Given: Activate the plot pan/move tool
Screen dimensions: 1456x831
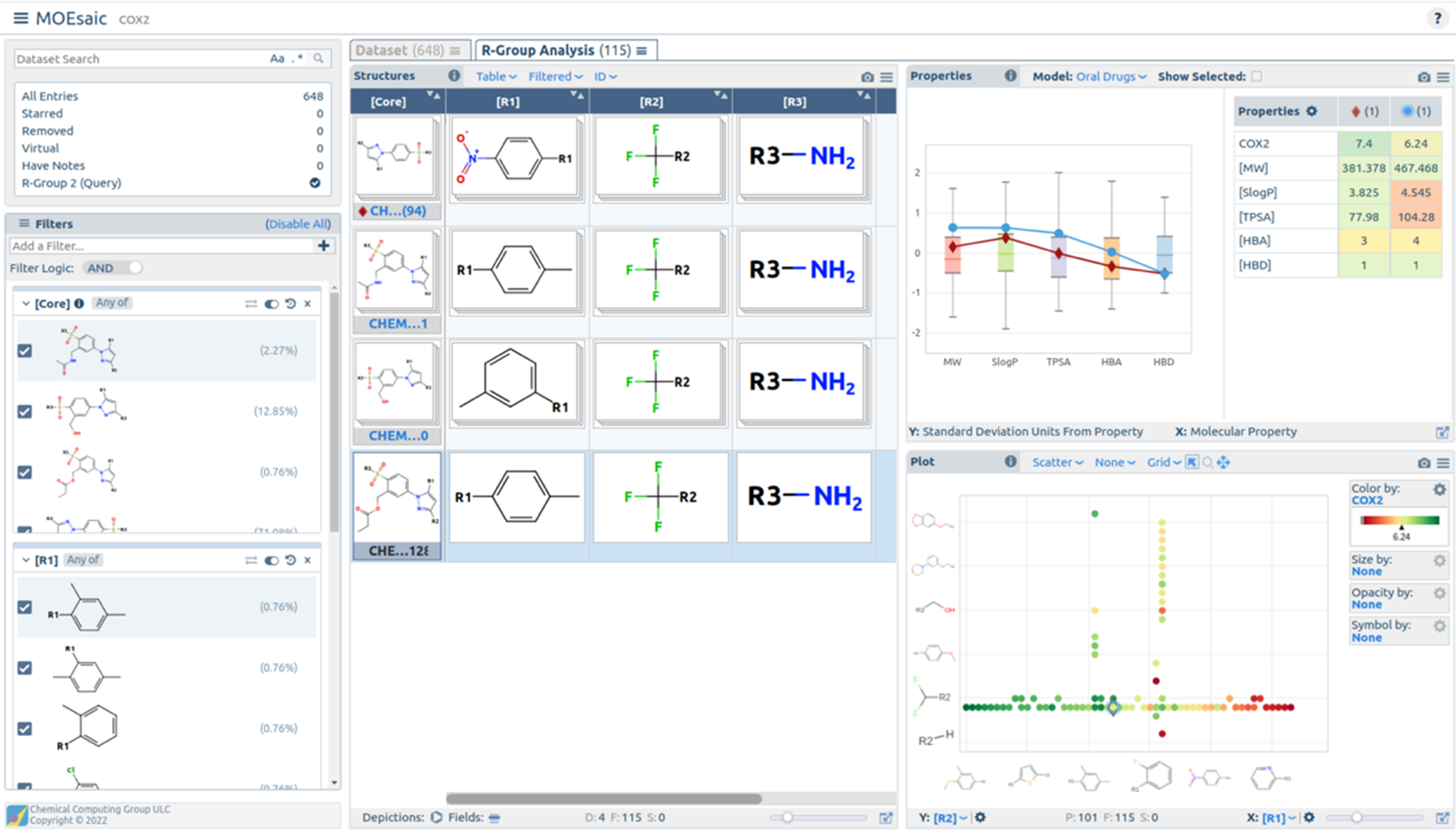Looking at the screenshot, I should (1223, 462).
